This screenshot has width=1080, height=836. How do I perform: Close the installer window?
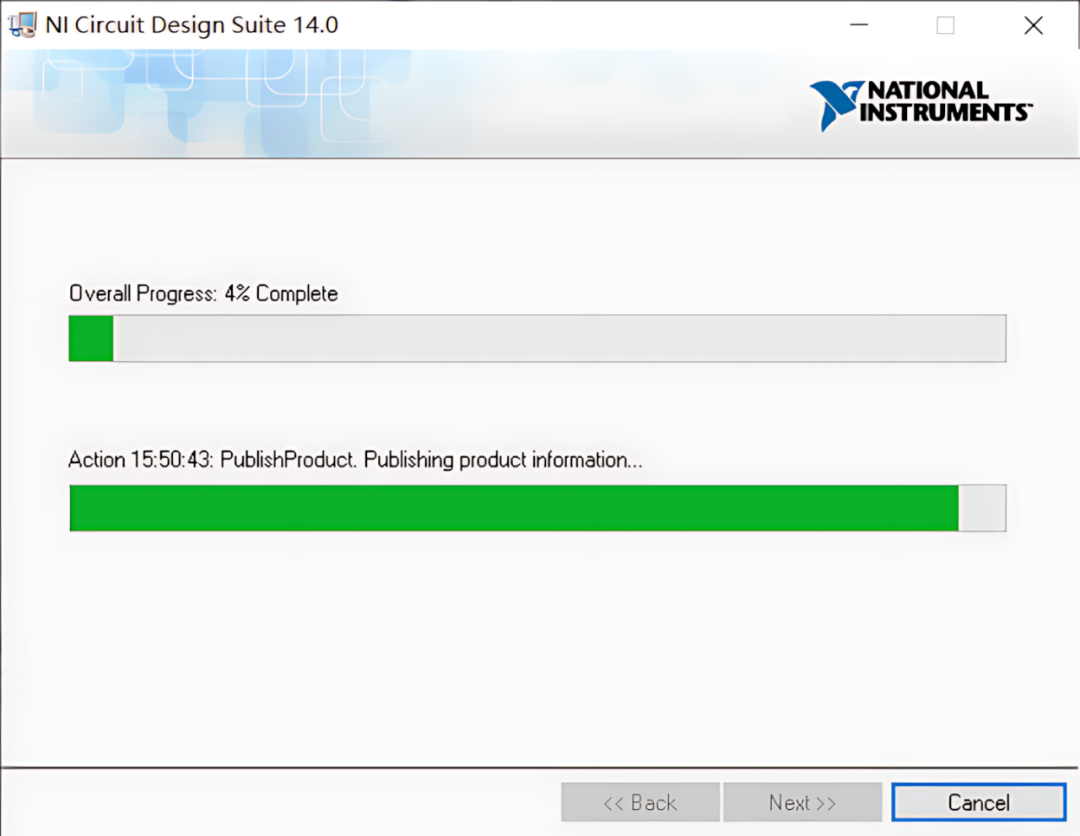click(1033, 25)
